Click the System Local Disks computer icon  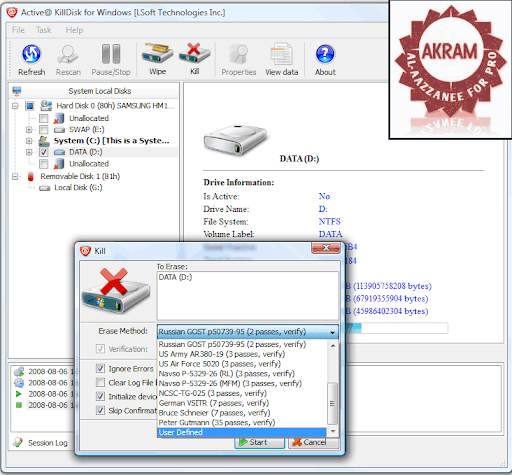click(x=17, y=91)
